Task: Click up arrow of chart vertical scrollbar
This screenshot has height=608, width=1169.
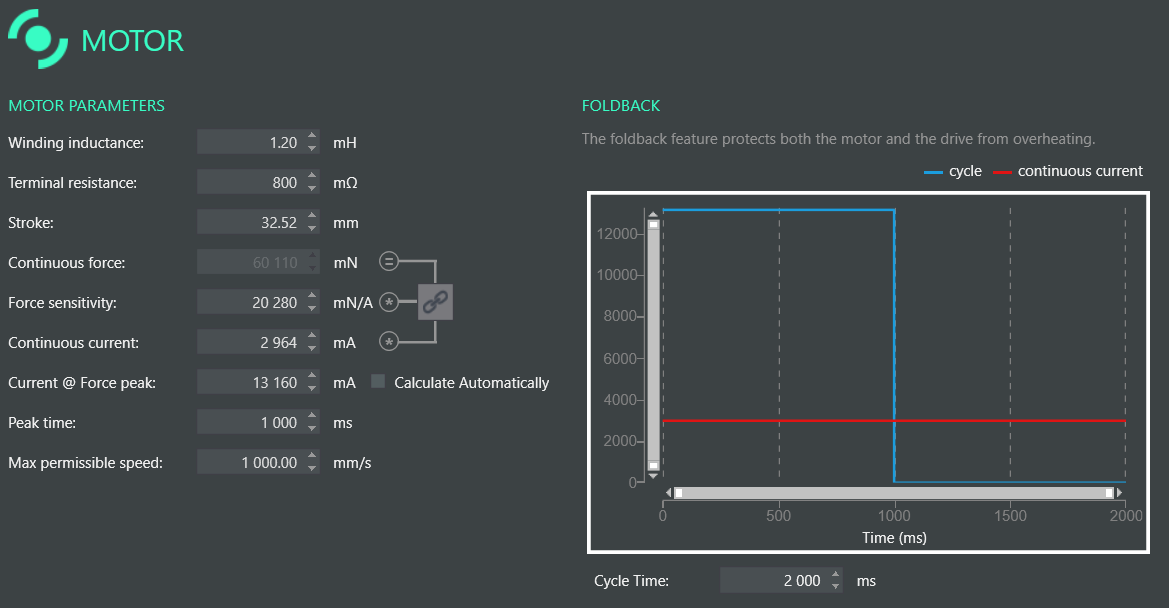Action: coord(653,215)
